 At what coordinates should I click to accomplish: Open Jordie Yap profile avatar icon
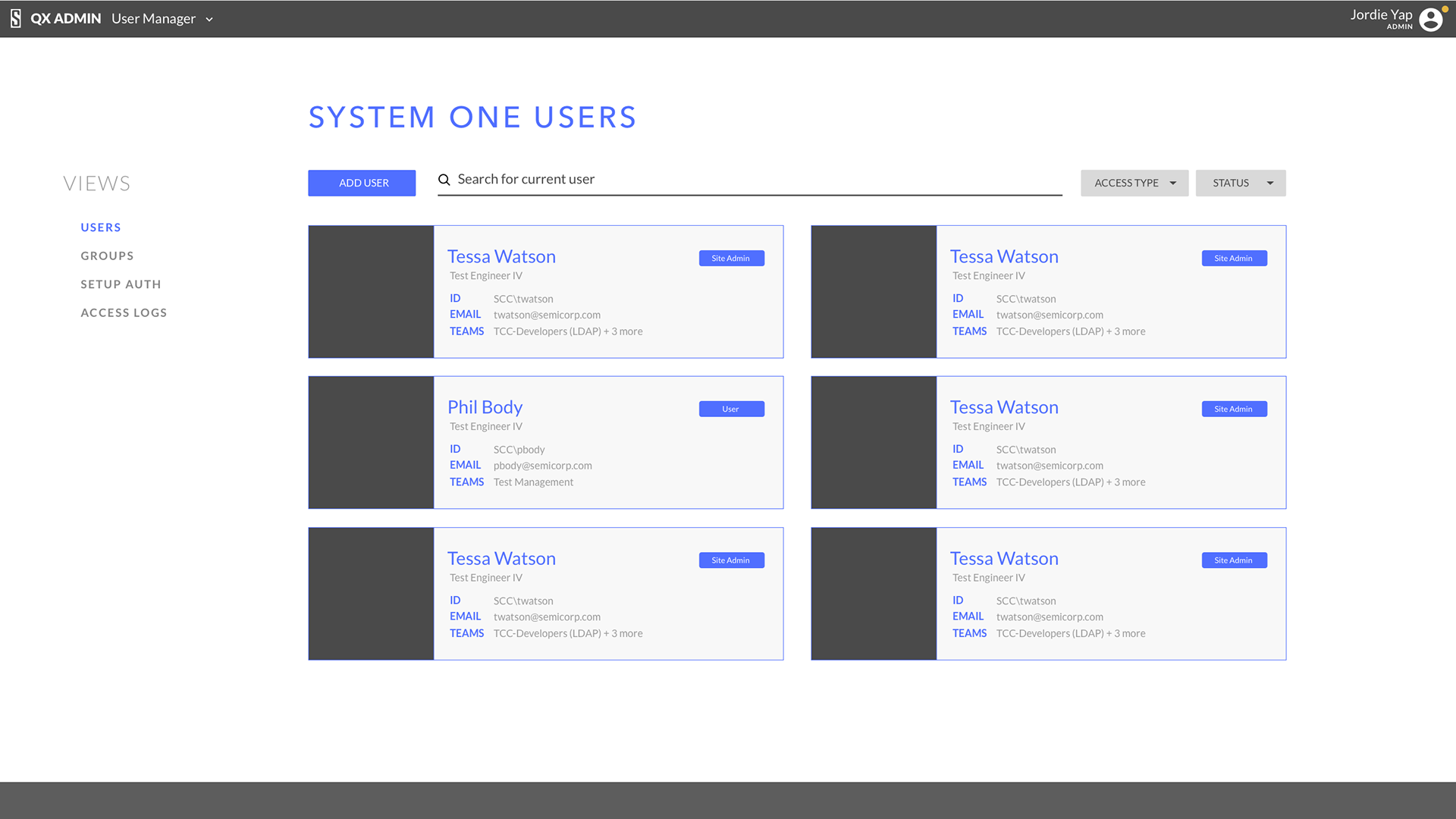(x=1430, y=20)
